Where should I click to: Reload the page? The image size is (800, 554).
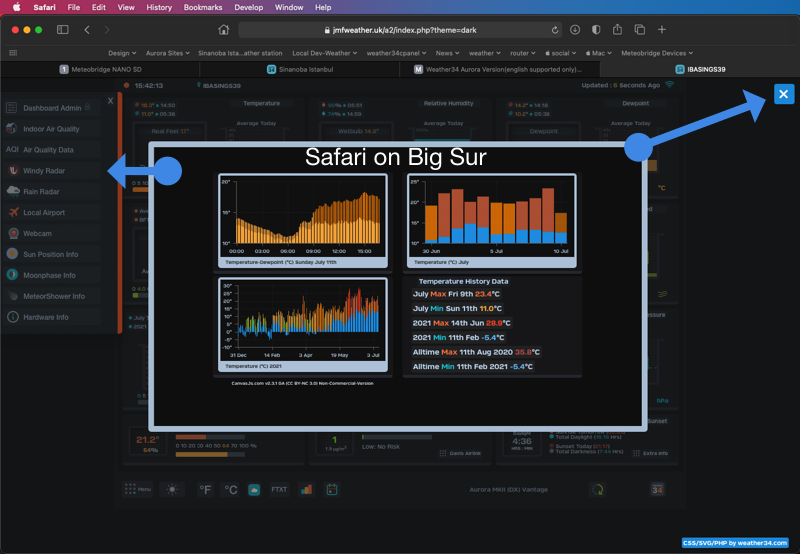pyautogui.click(x=555, y=30)
